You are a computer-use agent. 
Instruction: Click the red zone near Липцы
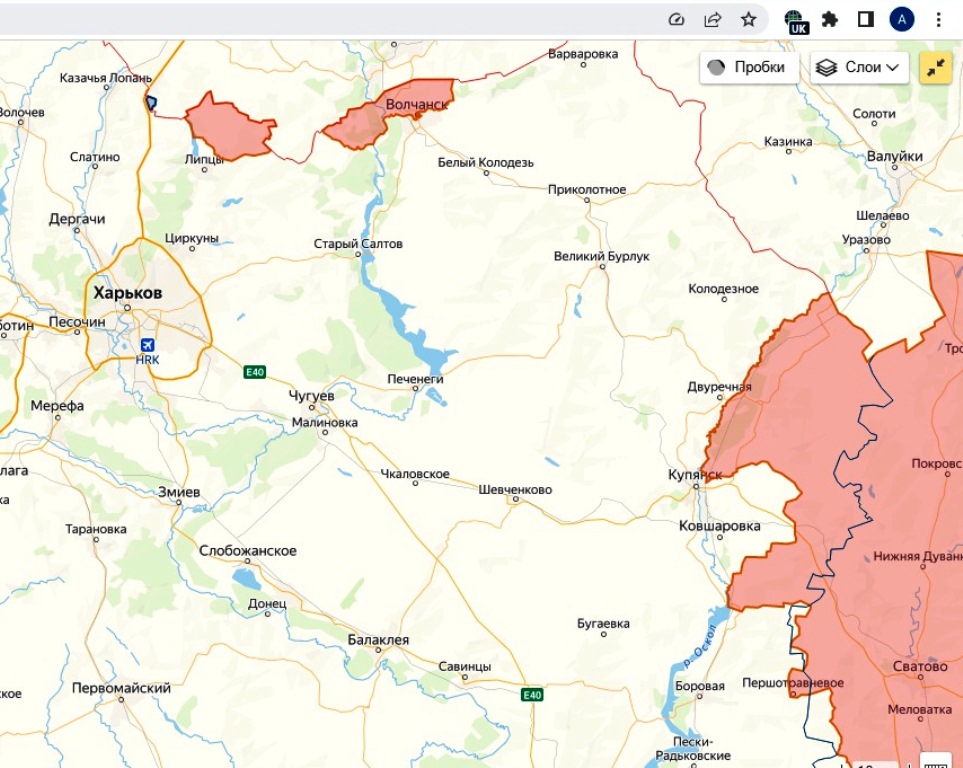pyautogui.click(x=230, y=128)
